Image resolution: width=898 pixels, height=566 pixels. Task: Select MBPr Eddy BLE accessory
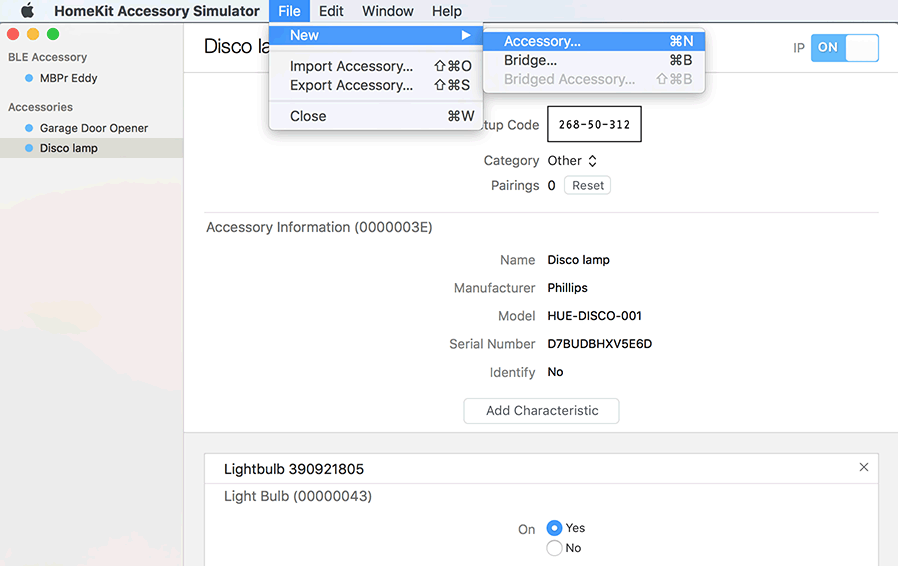click(x=68, y=78)
